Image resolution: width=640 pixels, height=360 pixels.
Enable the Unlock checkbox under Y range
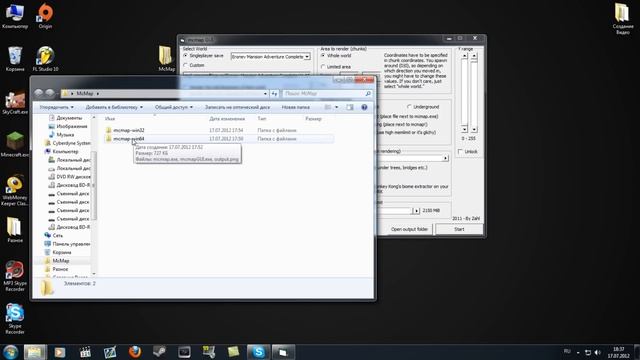(x=460, y=151)
